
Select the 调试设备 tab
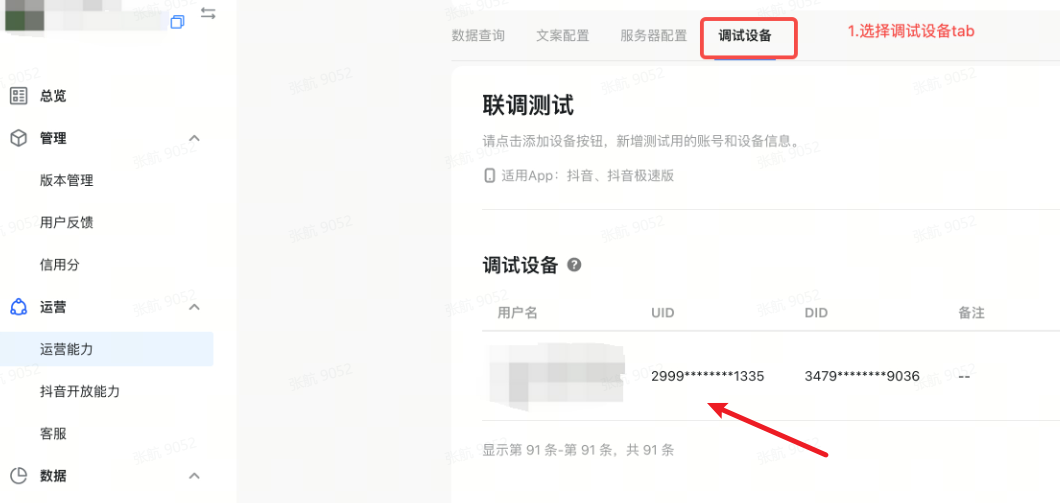point(745,36)
